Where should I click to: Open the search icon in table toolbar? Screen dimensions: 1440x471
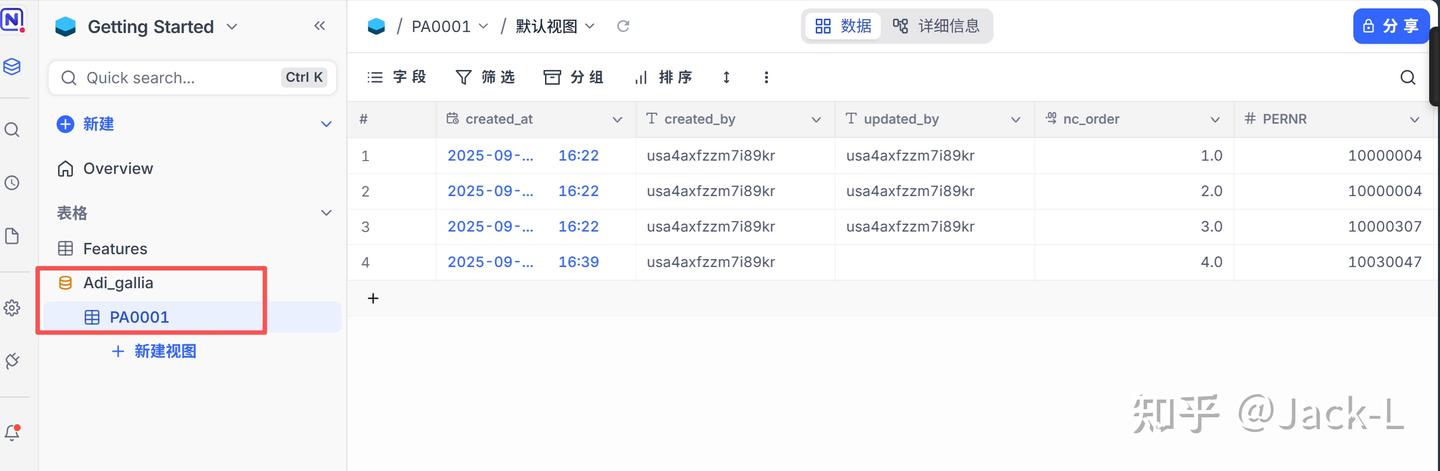1407,77
